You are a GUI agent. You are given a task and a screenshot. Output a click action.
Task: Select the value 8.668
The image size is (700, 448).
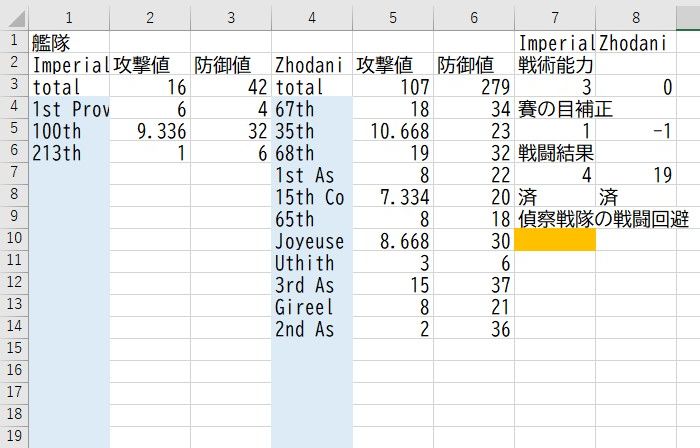click(x=393, y=240)
